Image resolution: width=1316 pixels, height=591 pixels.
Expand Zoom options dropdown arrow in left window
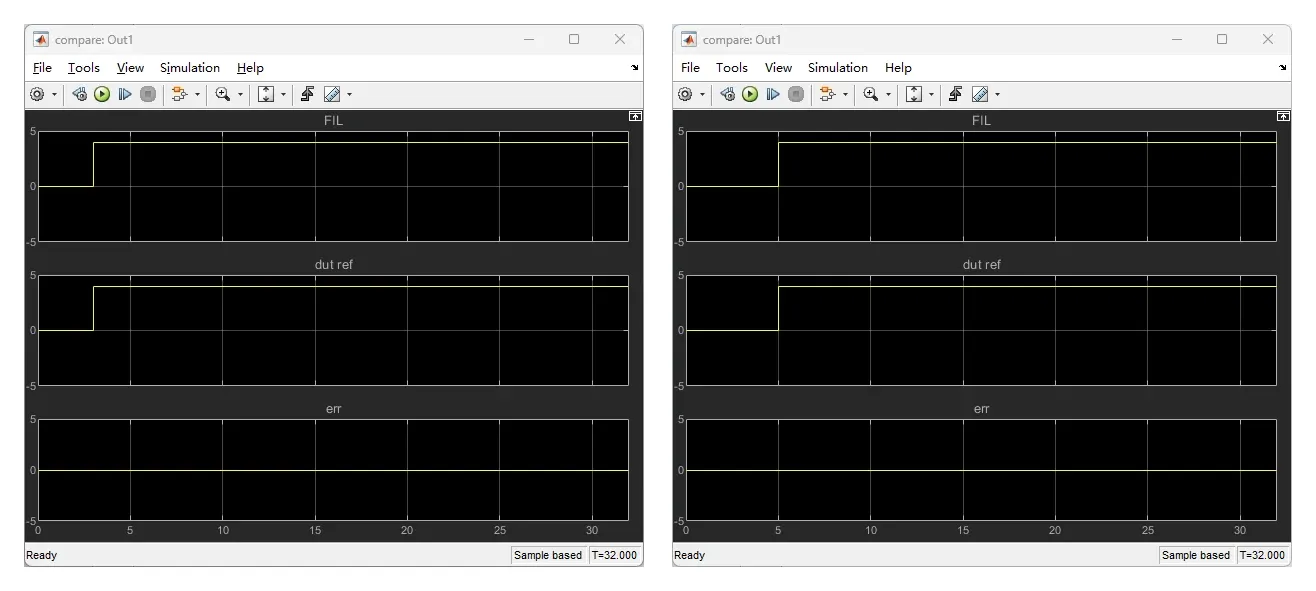[240, 95]
